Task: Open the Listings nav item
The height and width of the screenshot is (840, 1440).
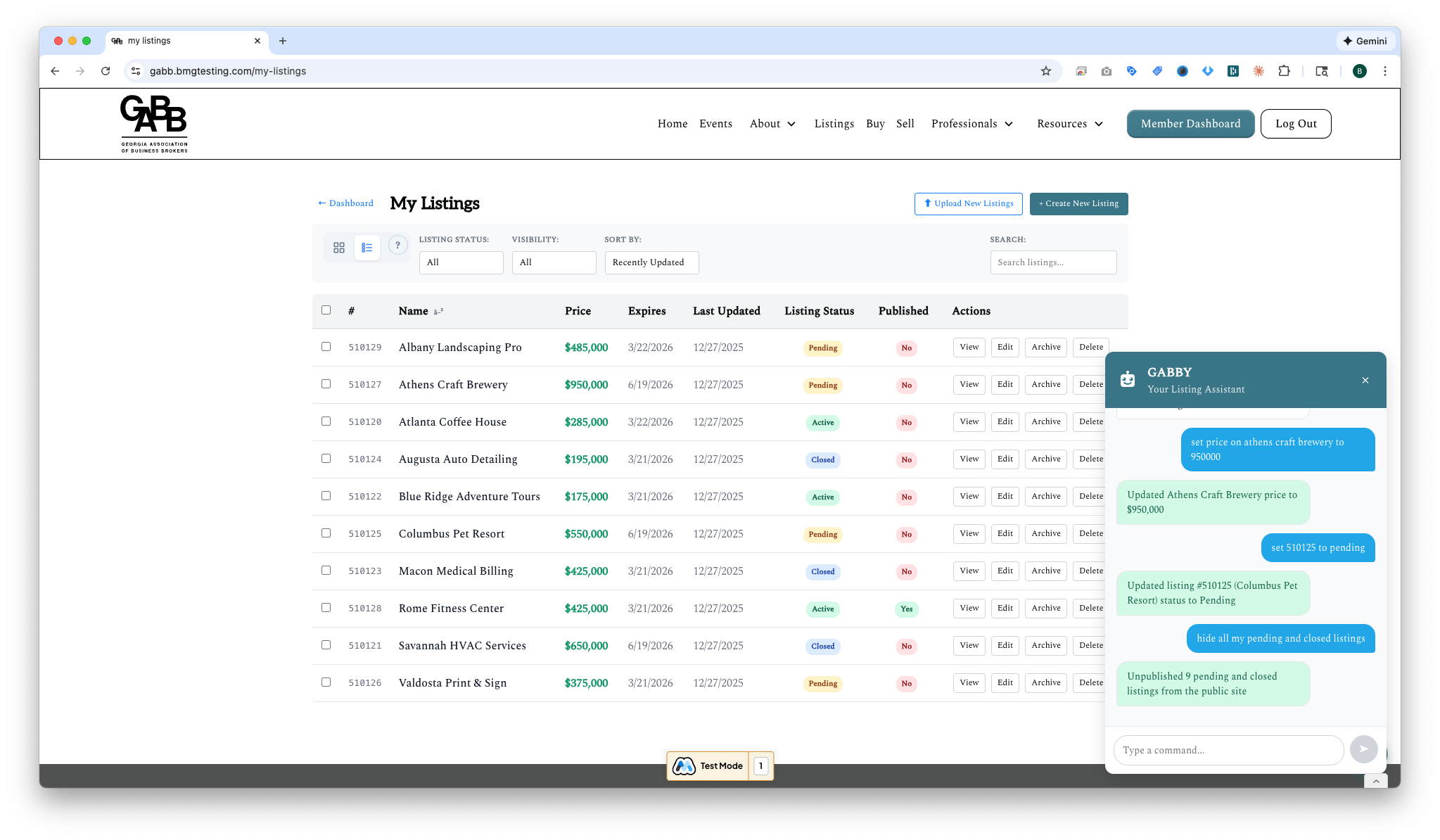Action: [x=834, y=124]
